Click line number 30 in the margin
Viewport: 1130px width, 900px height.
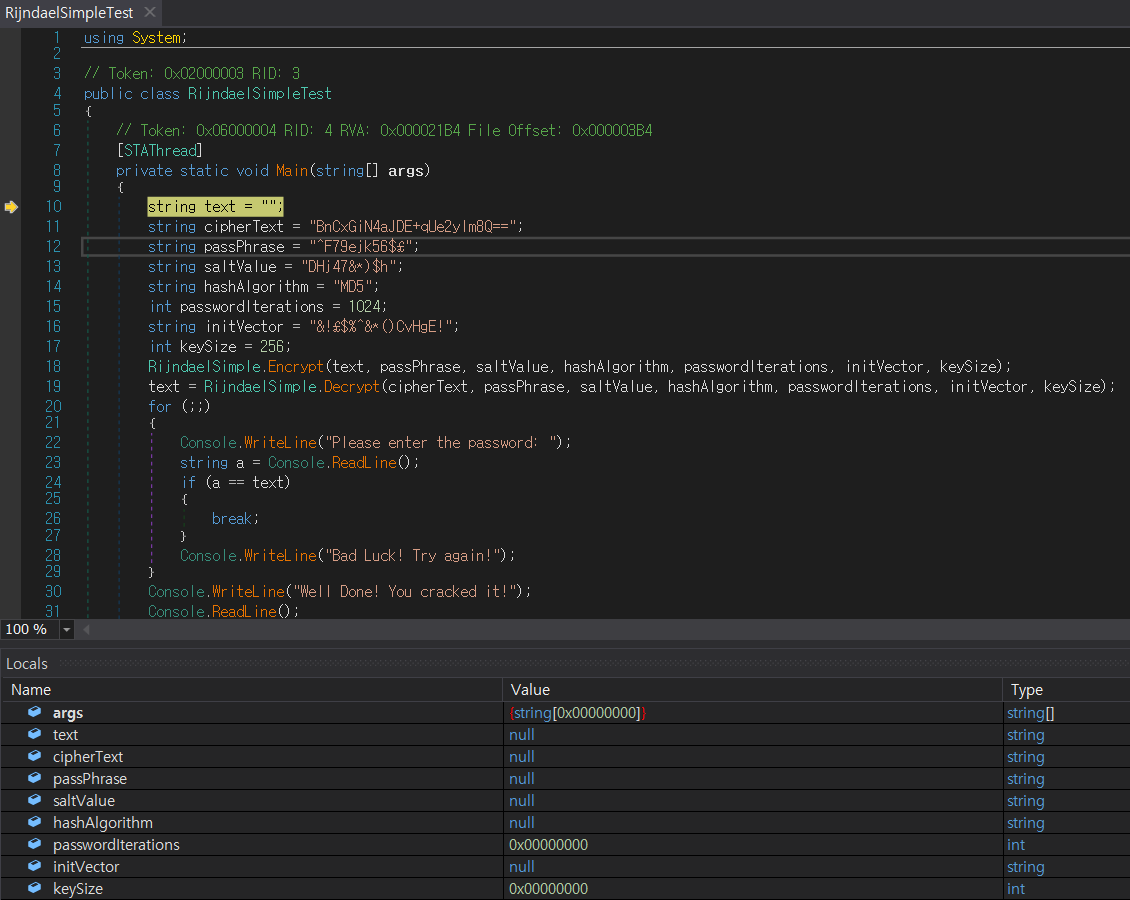(53, 592)
